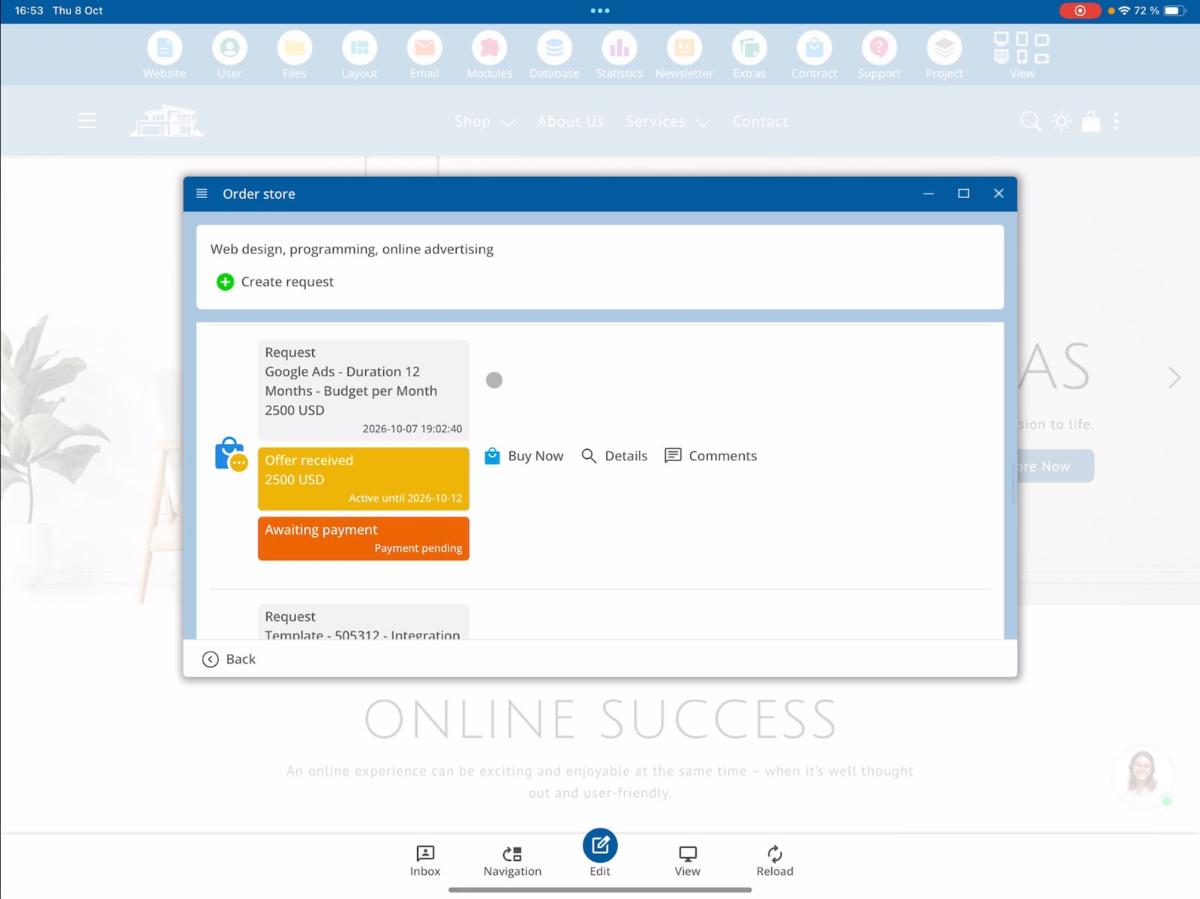The image size is (1200, 899).
Task: Click Buy Now for Google Ads offer
Action: (524, 456)
